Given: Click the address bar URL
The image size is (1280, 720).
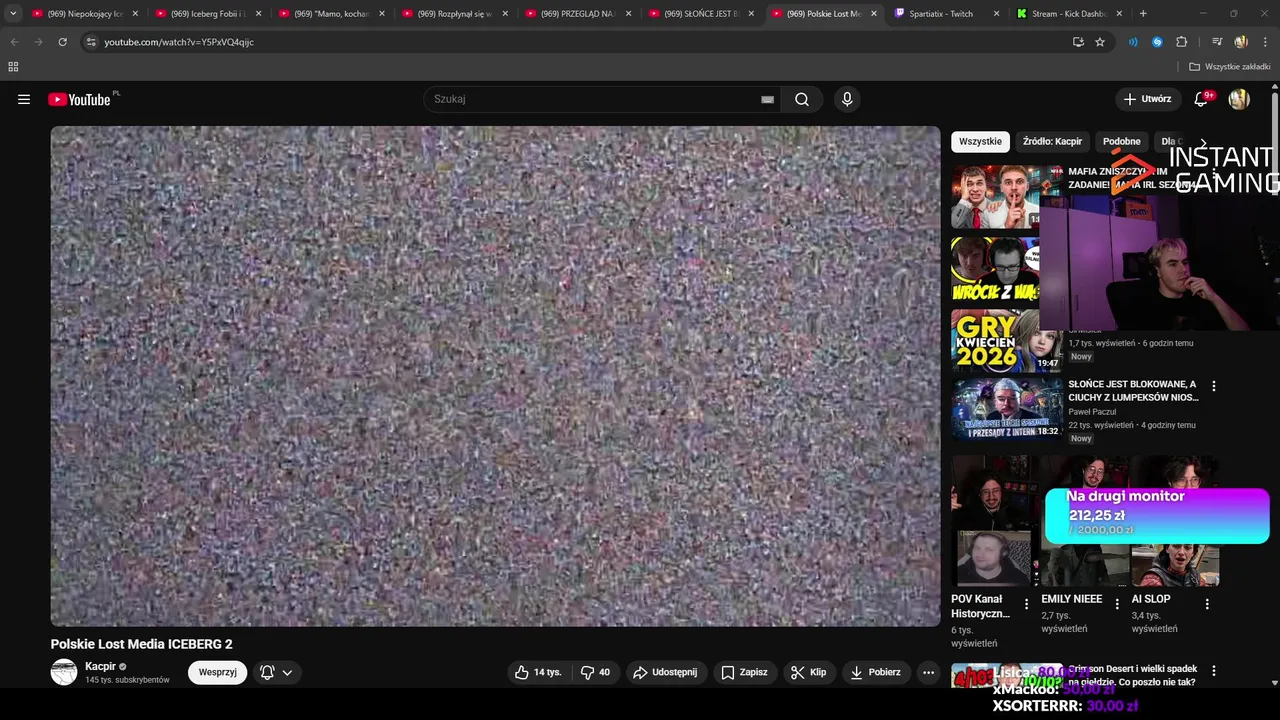Looking at the screenshot, I should pos(179,42).
